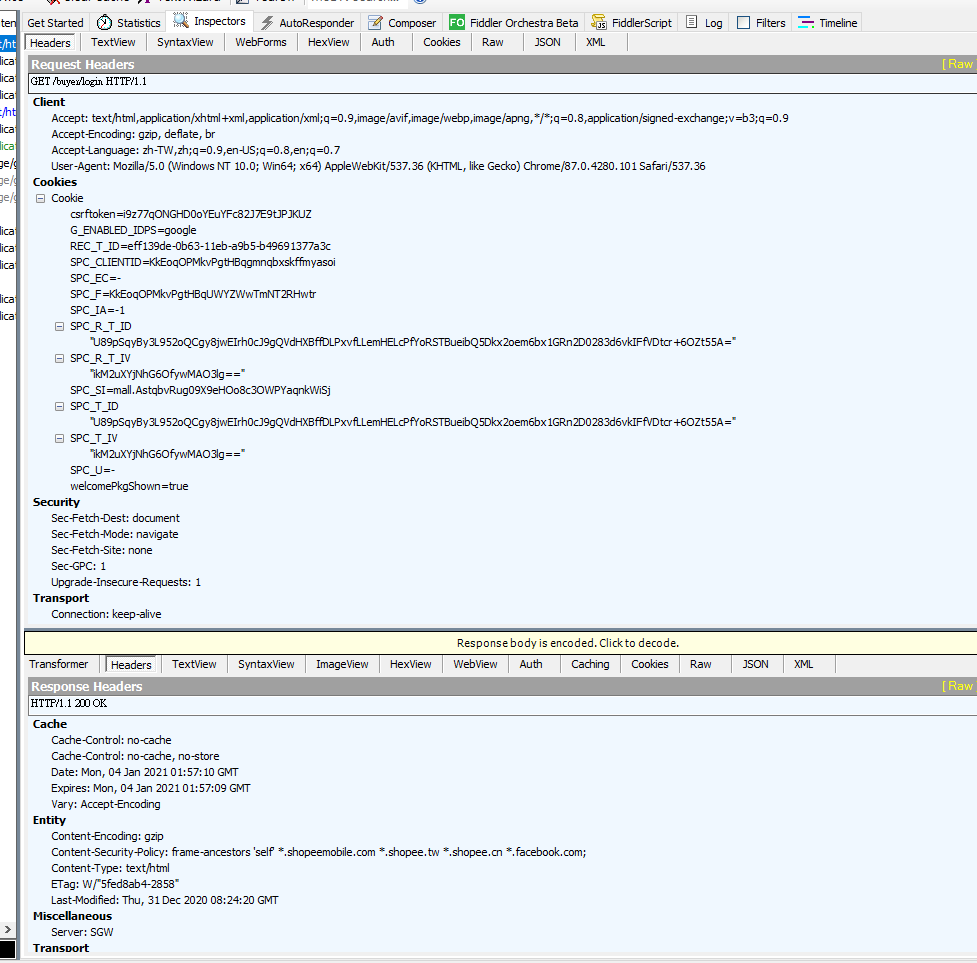Select response Cookies tab

pyautogui.click(x=650, y=665)
